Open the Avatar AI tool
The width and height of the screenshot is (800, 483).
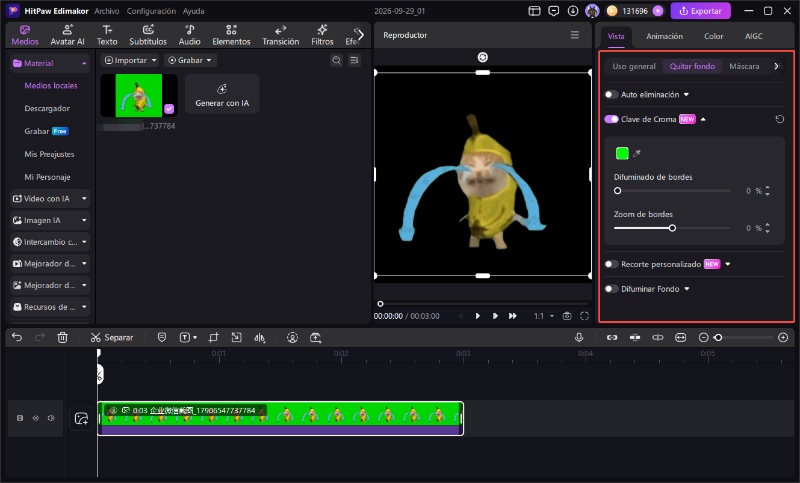tap(67, 35)
